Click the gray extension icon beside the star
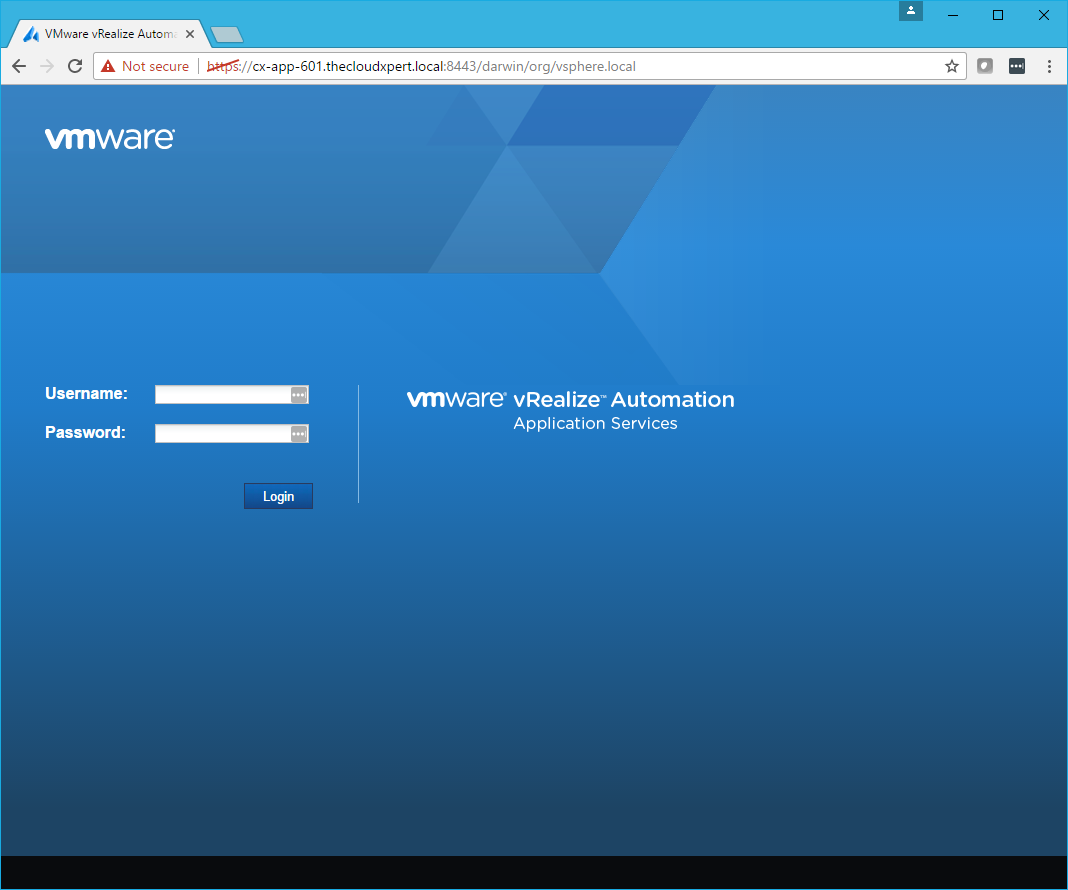Image resolution: width=1068 pixels, height=890 pixels. (985, 66)
